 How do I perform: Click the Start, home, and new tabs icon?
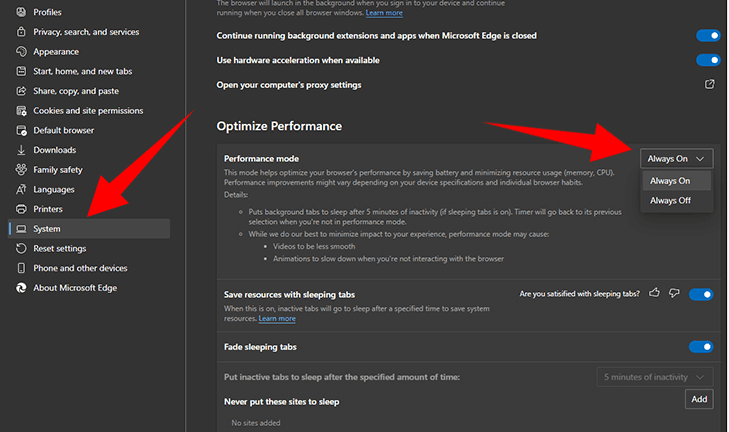(x=21, y=71)
